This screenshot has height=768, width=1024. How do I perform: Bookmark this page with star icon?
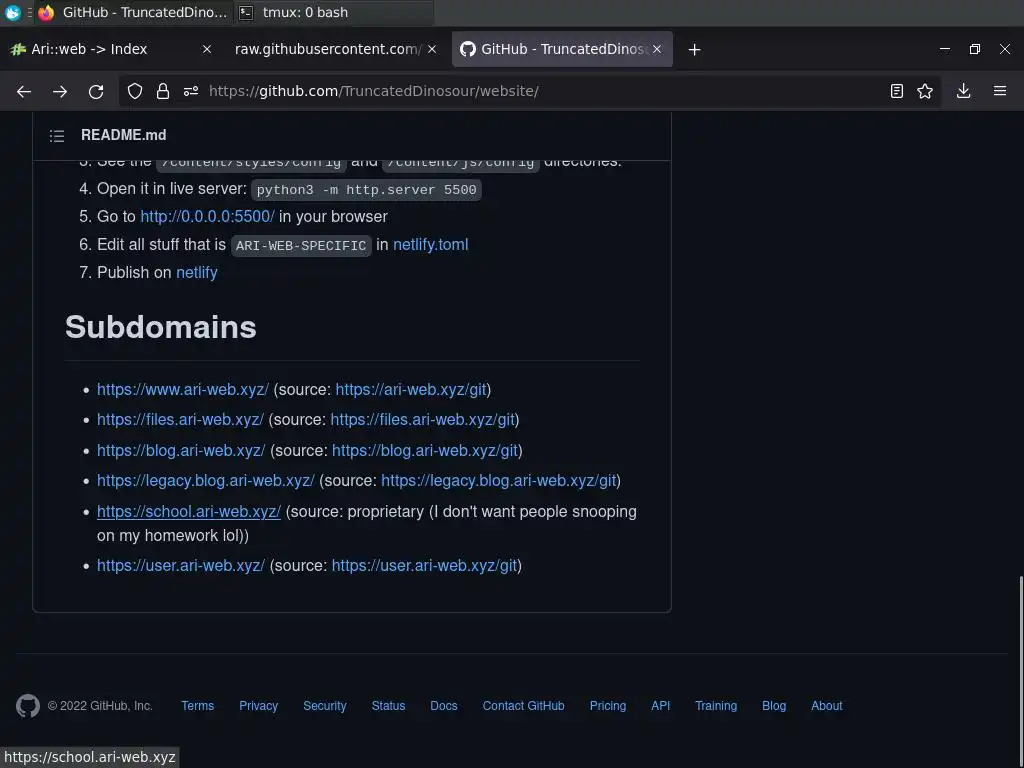coord(925,91)
